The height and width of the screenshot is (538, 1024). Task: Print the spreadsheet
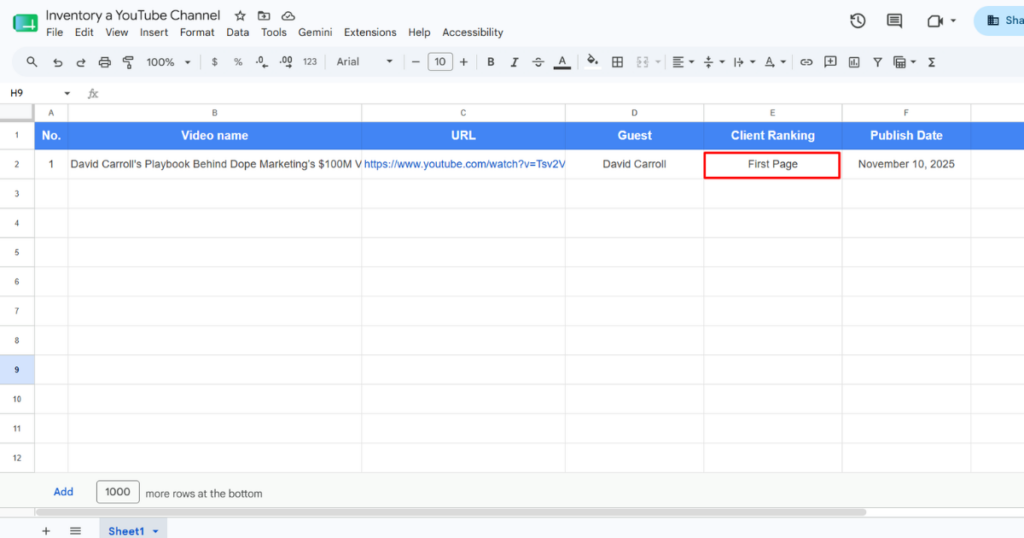(x=104, y=62)
